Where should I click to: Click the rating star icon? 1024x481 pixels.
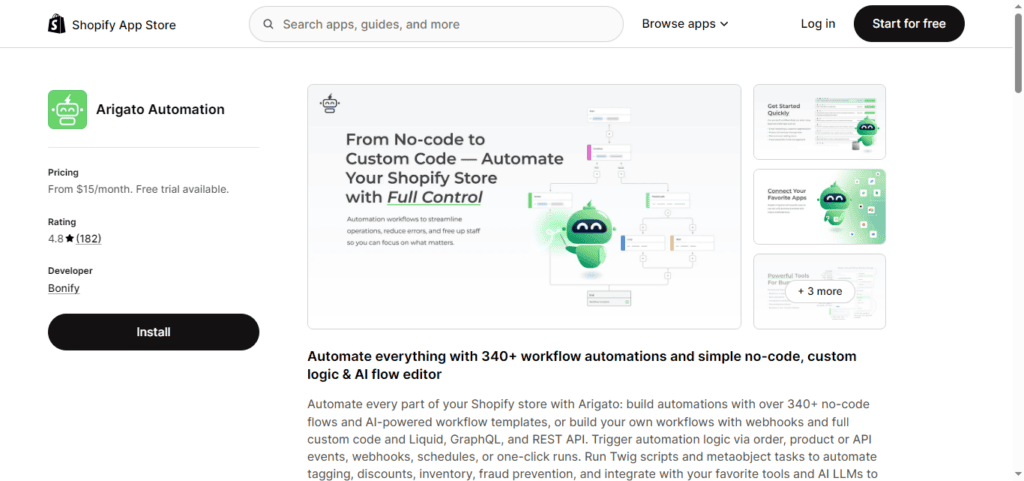[70, 239]
